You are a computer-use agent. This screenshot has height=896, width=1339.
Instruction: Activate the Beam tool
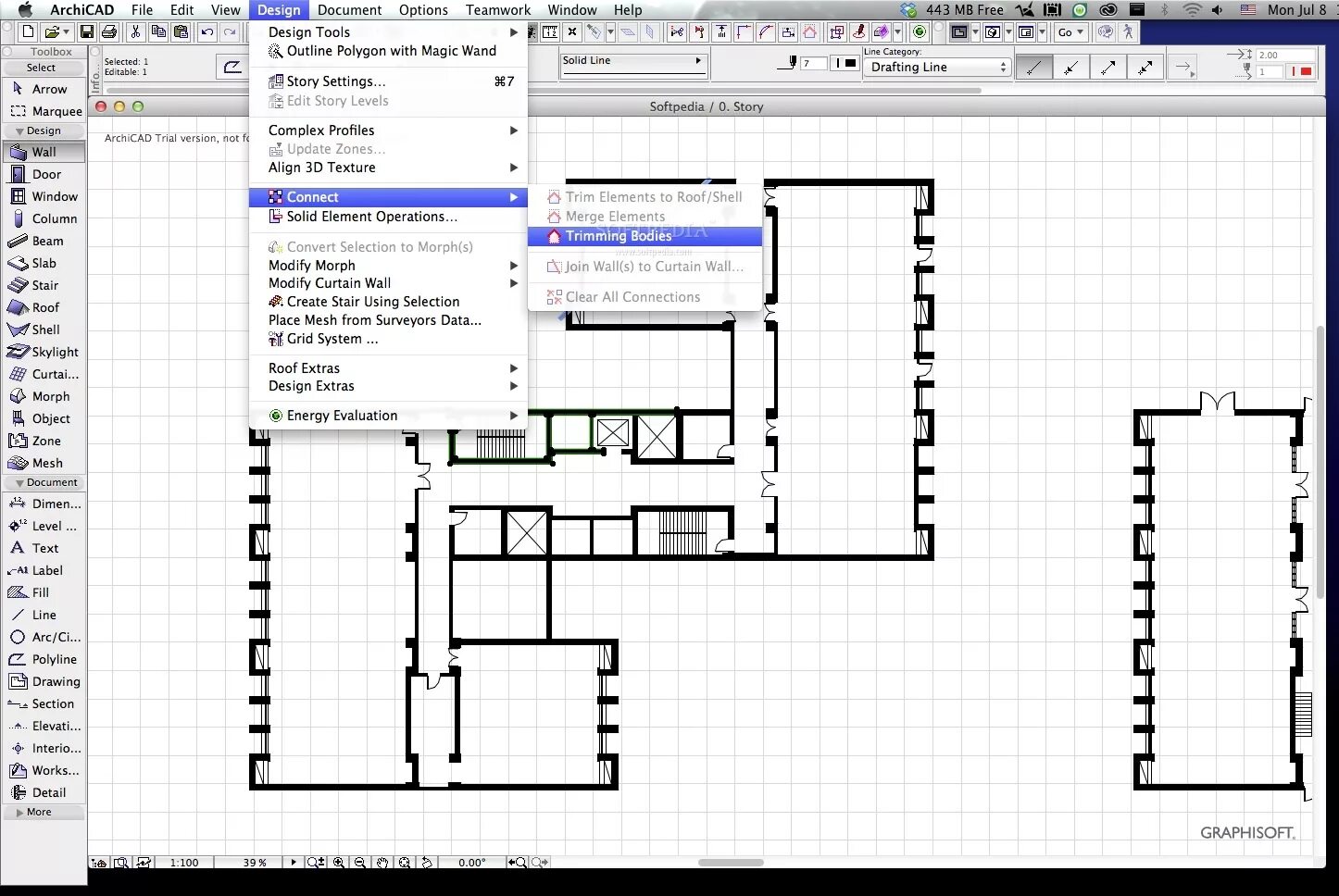pyautogui.click(x=44, y=241)
